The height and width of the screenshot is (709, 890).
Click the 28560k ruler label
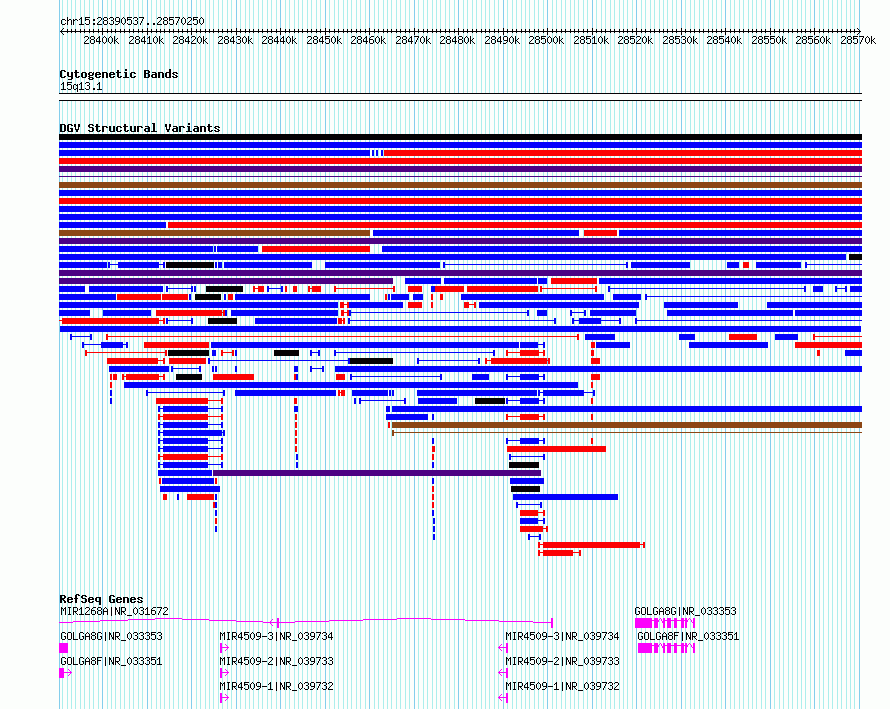[814, 40]
